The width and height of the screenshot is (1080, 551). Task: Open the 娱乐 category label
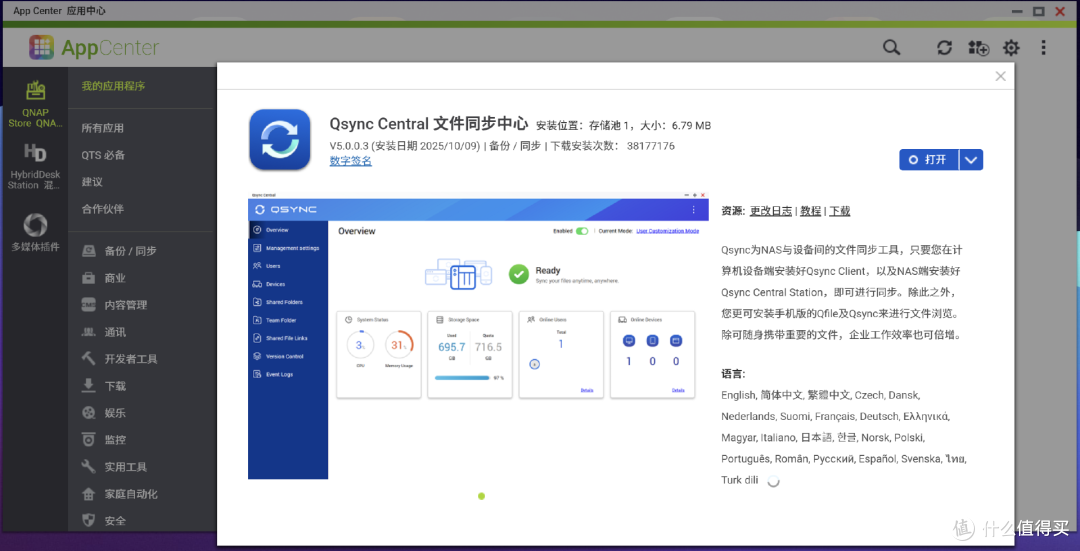tap(115, 413)
